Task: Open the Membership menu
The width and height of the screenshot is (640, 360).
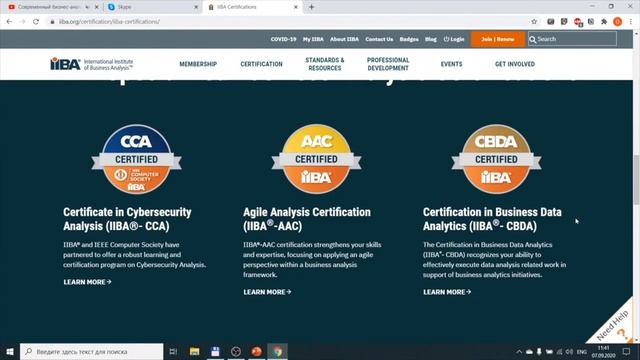Action: point(198,64)
